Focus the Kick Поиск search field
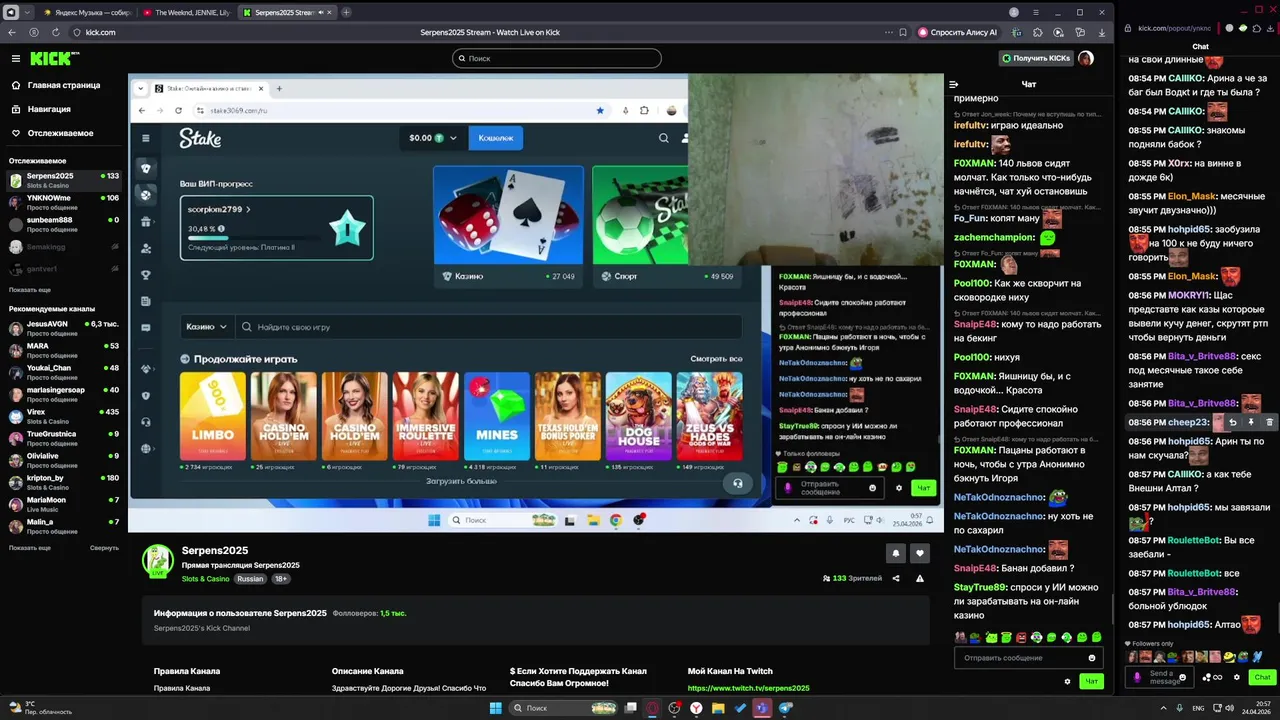Screen dimensions: 1280x720 point(556,58)
